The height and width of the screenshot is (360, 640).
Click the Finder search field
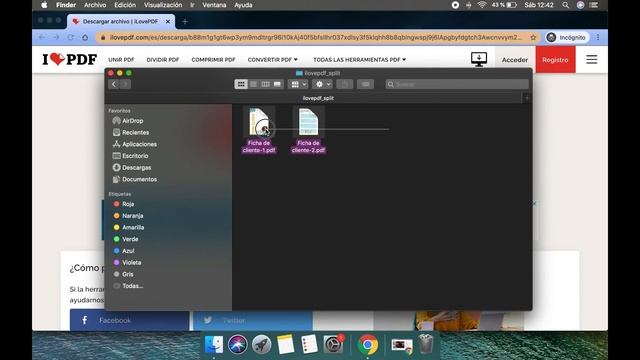tap(457, 84)
